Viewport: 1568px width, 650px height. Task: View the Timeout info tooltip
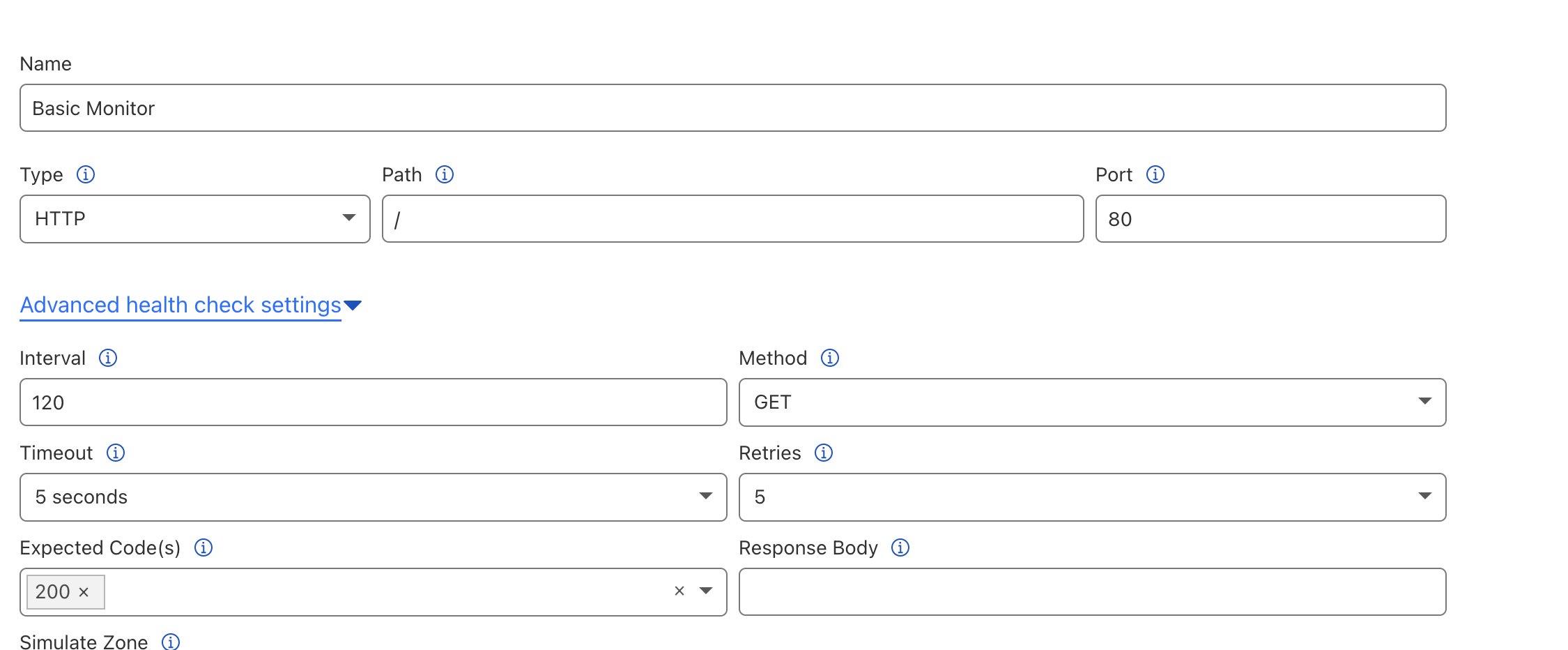pos(115,453)
